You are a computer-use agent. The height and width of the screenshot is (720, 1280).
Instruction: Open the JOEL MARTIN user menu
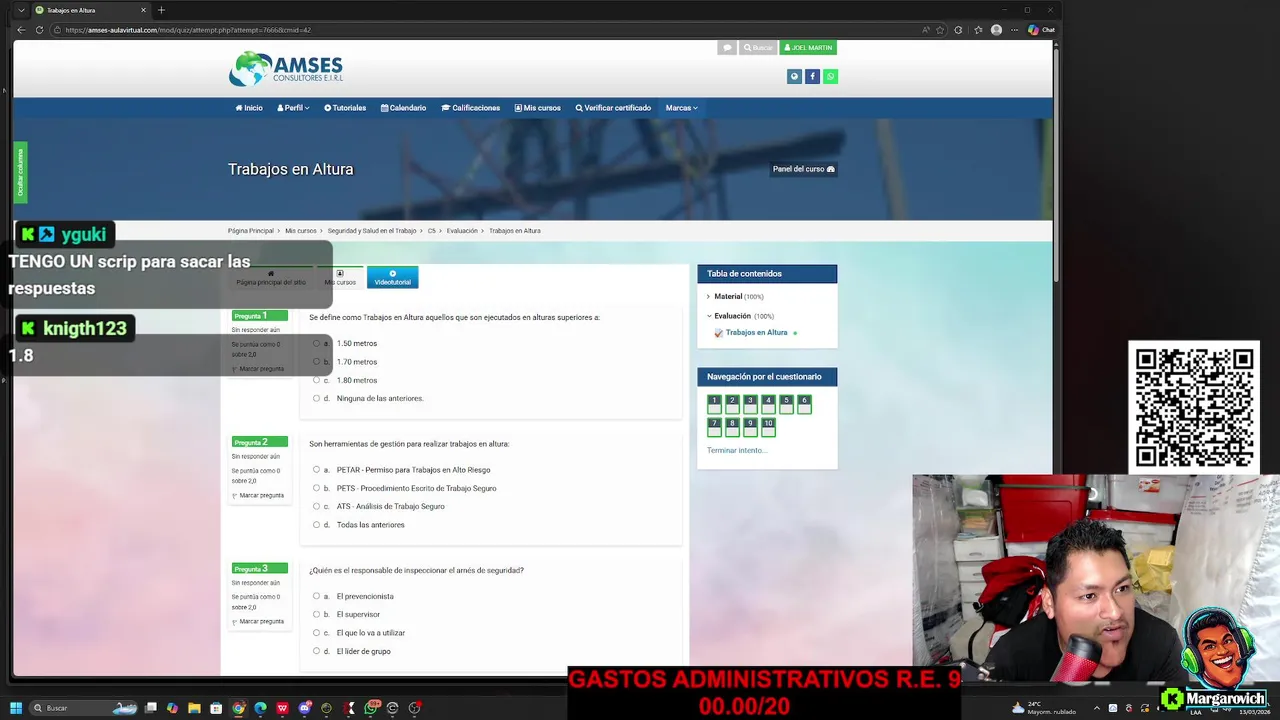click(x=808, y=48)
